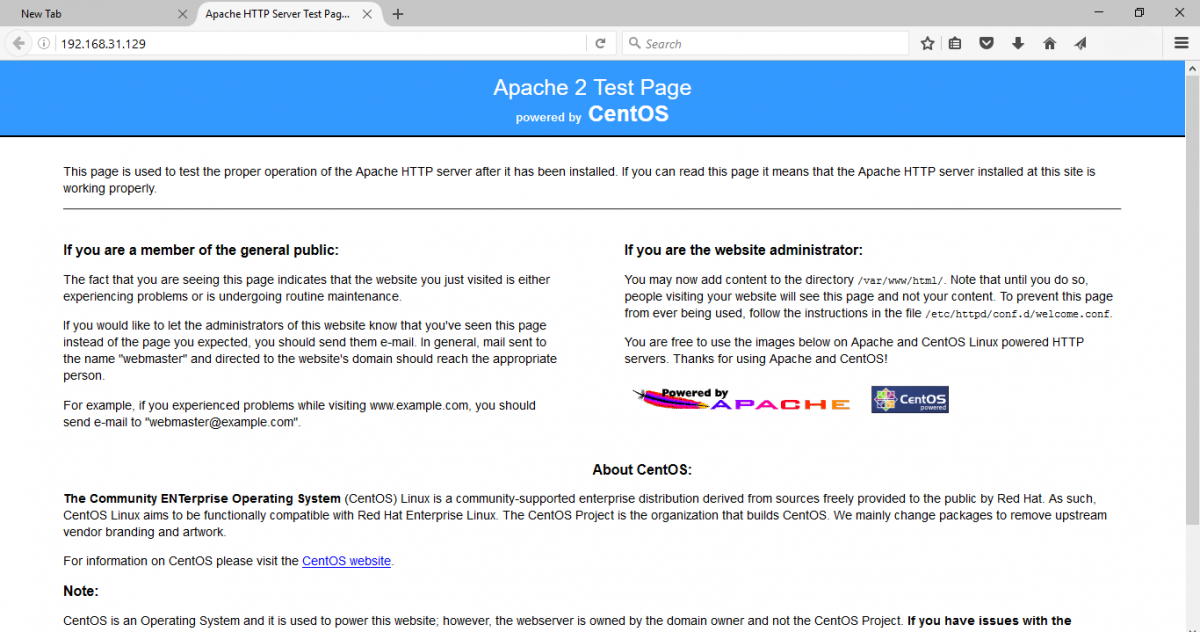The image size is (1200, 632).
Task: Click the 'About CentOS:' heading
Action: tap(642, 470)
